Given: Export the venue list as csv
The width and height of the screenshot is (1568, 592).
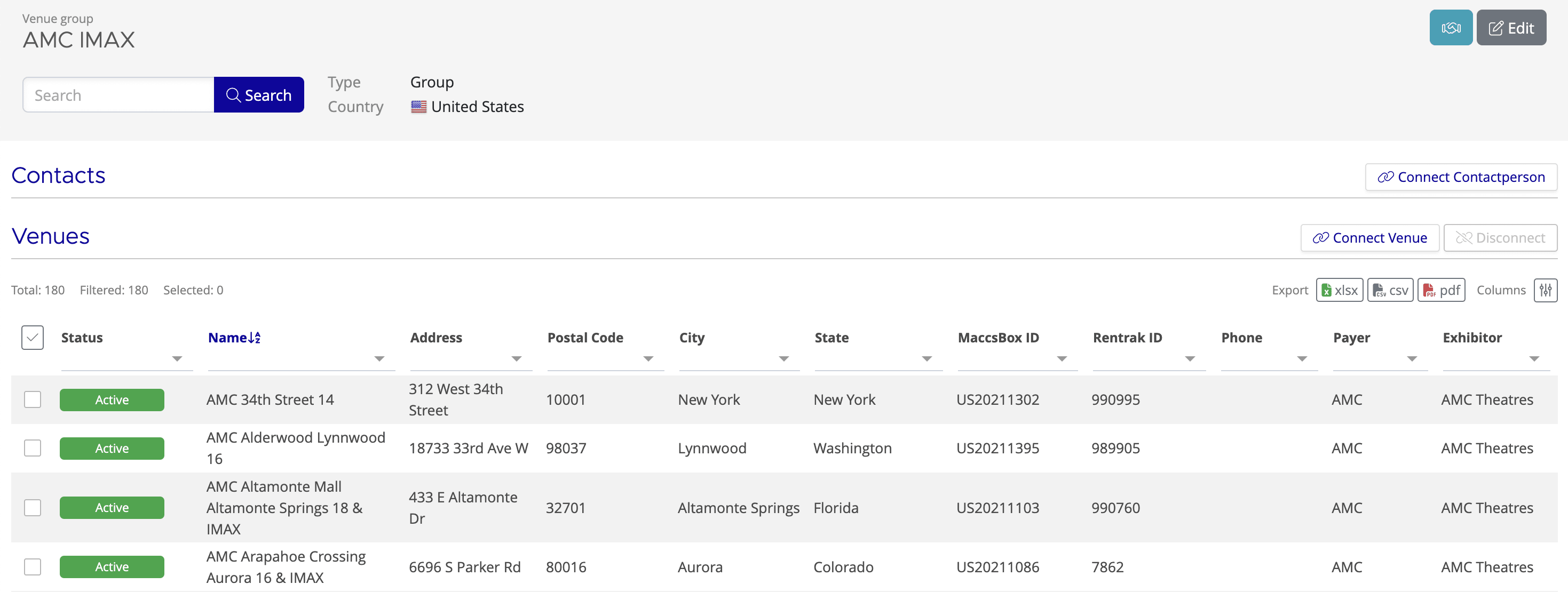Looking at the screenshot, I should (x=1390, y=290).
